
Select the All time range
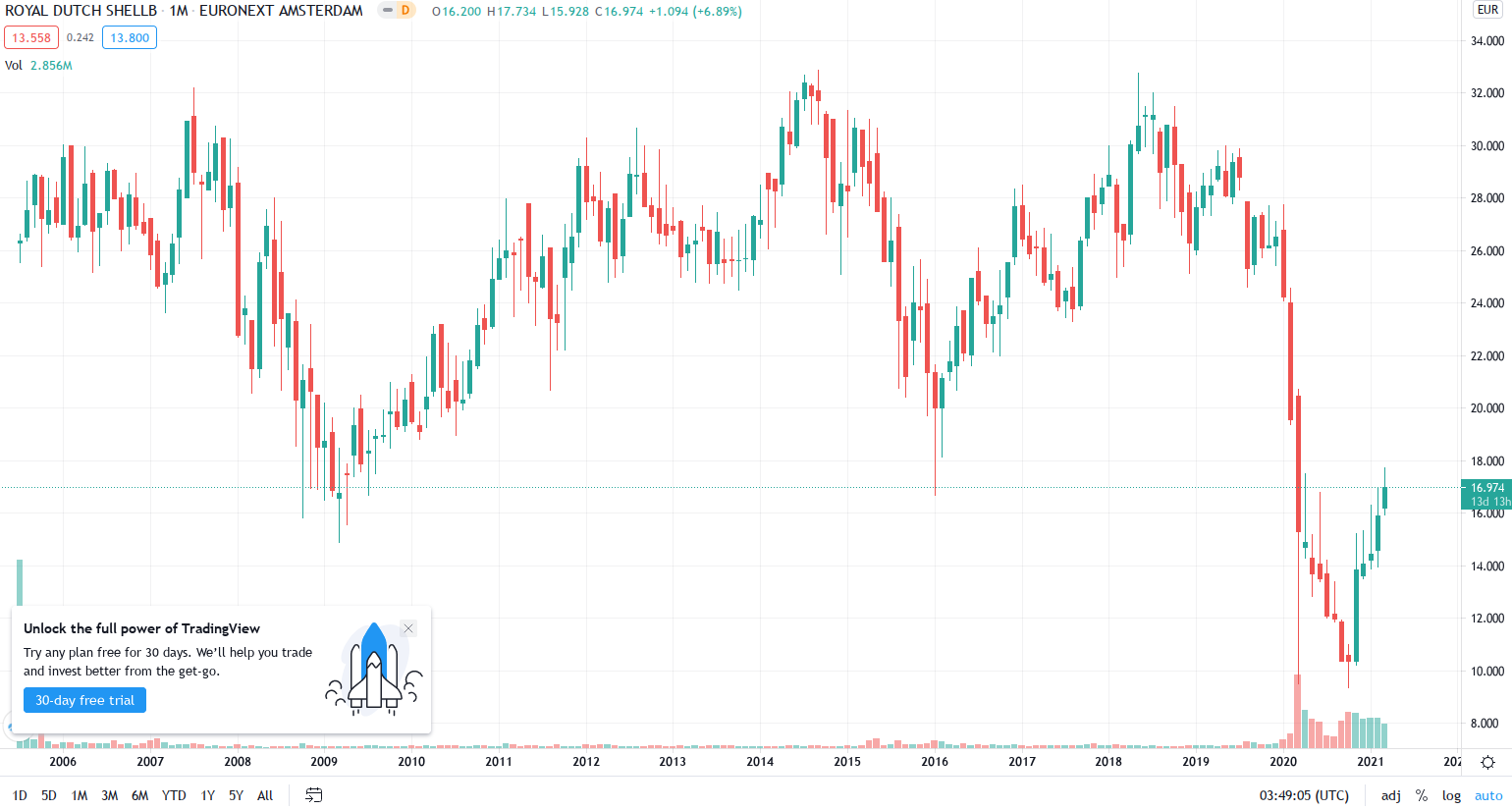[x=264, y=795]
